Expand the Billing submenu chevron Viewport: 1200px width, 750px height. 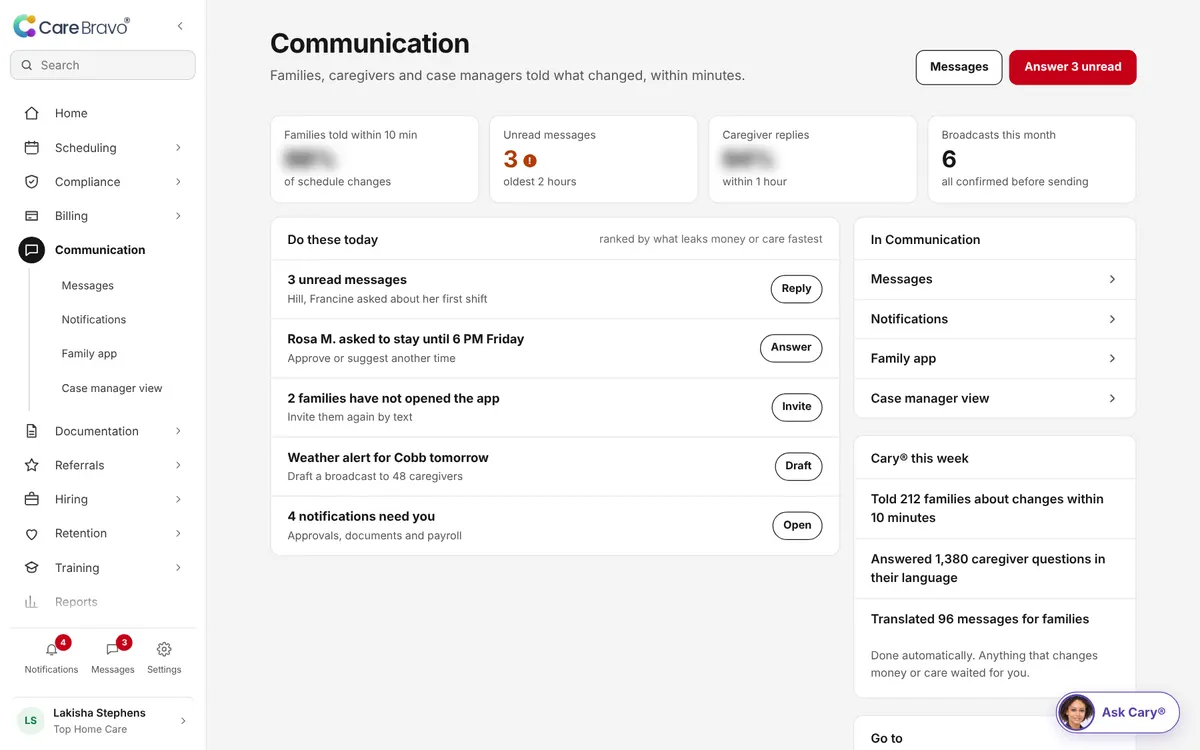[x=178, y=215]
